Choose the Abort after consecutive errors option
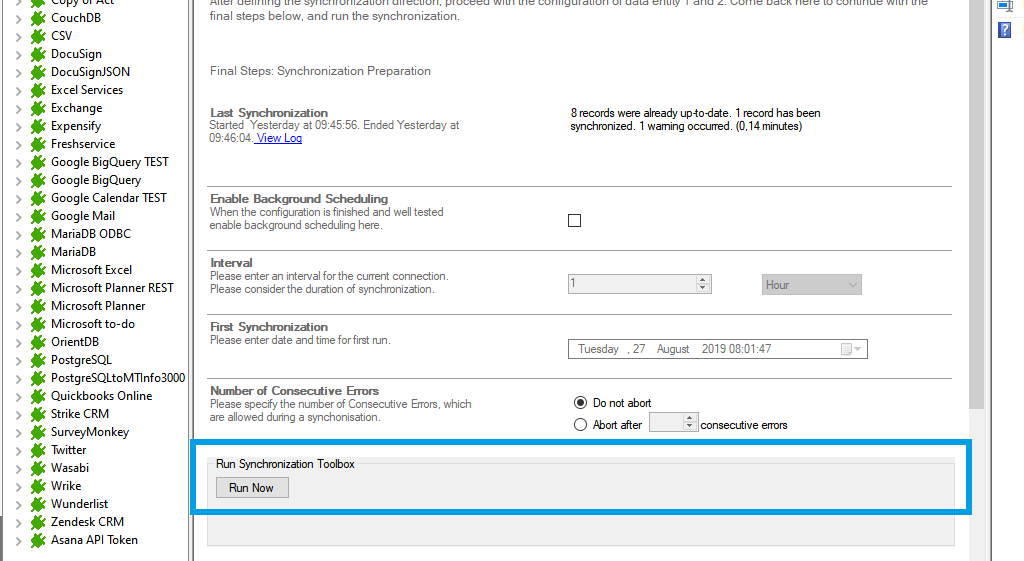The height and width of the screenshot is (561, 1024). pos(580,425)
